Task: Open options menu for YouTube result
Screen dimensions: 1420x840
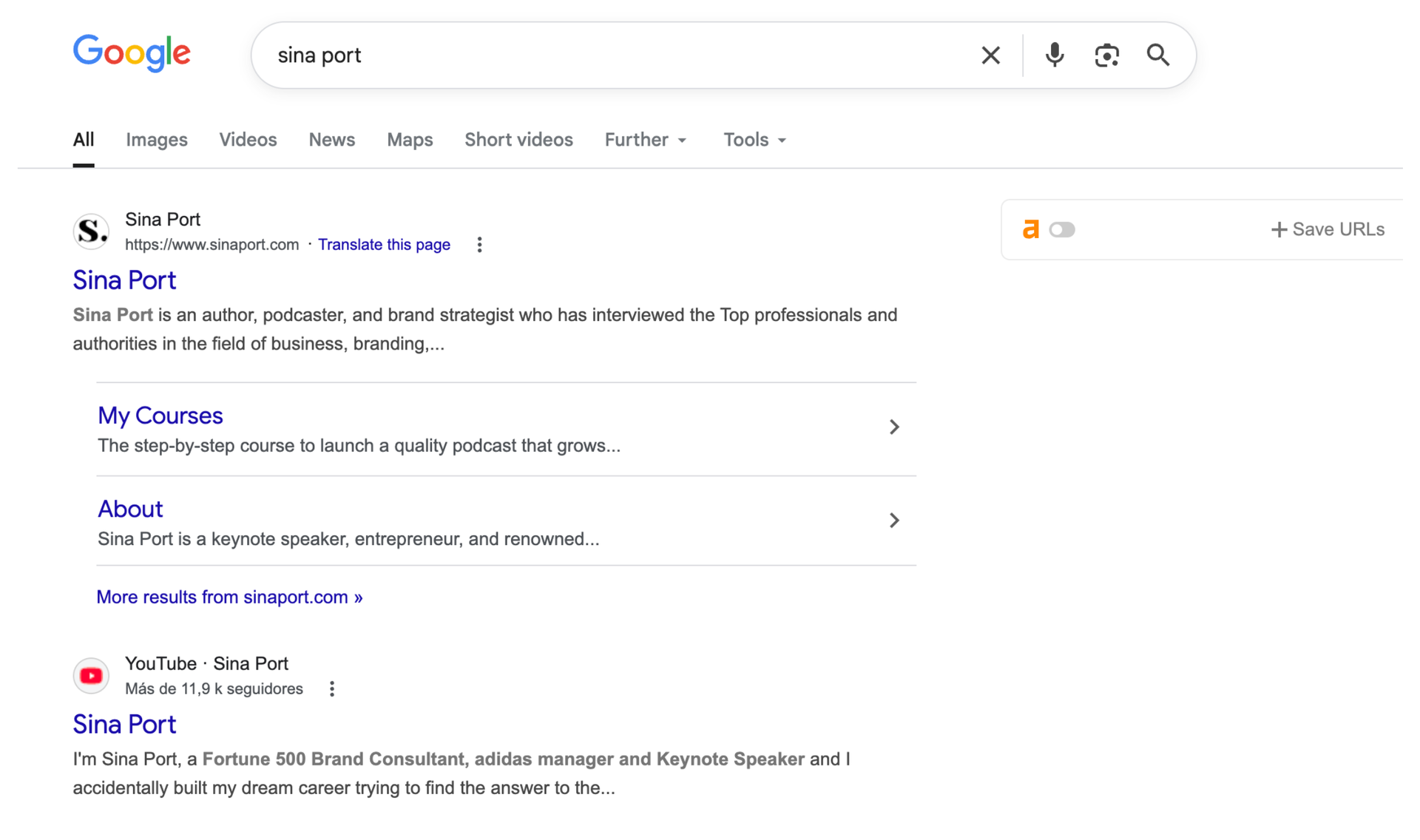Action: 332,689
